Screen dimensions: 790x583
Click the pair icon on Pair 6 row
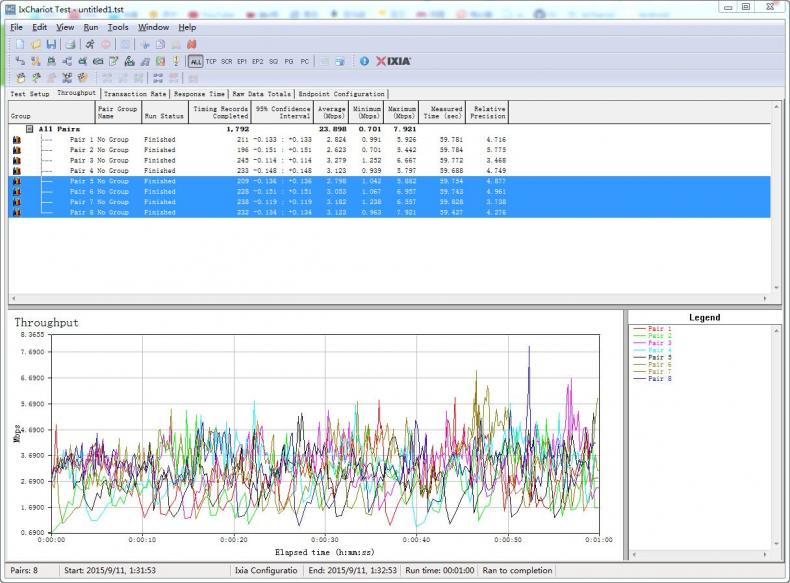(x=17, y=192)
